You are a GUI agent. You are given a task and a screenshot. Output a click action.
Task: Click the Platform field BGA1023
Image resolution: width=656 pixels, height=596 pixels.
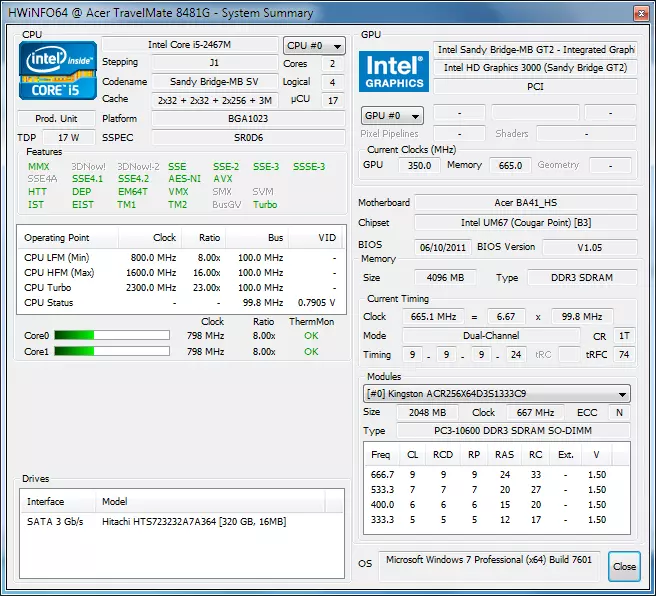(248, 118)
